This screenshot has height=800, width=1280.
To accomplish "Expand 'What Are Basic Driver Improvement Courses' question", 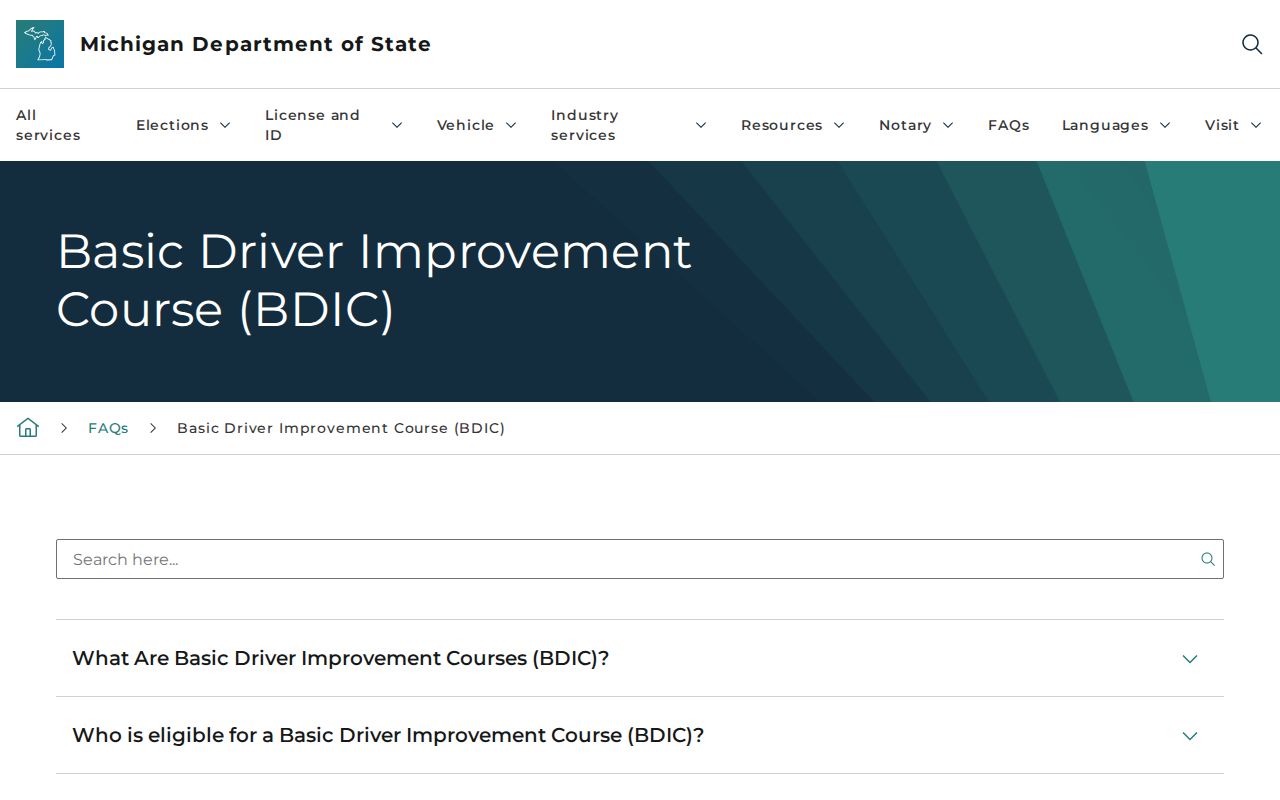I will [640, 658].
